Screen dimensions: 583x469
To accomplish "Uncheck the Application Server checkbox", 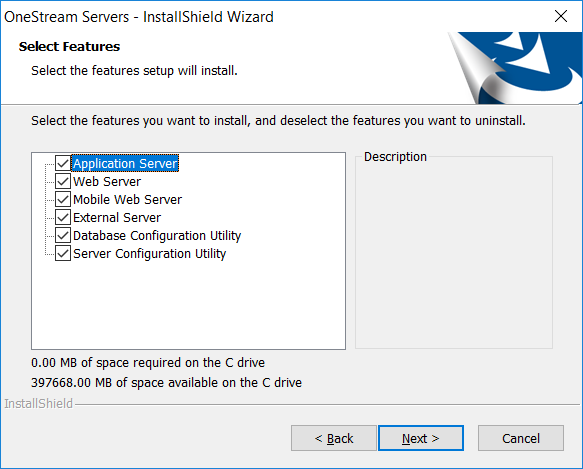I will pyautogui.click(x=63, y=163).
